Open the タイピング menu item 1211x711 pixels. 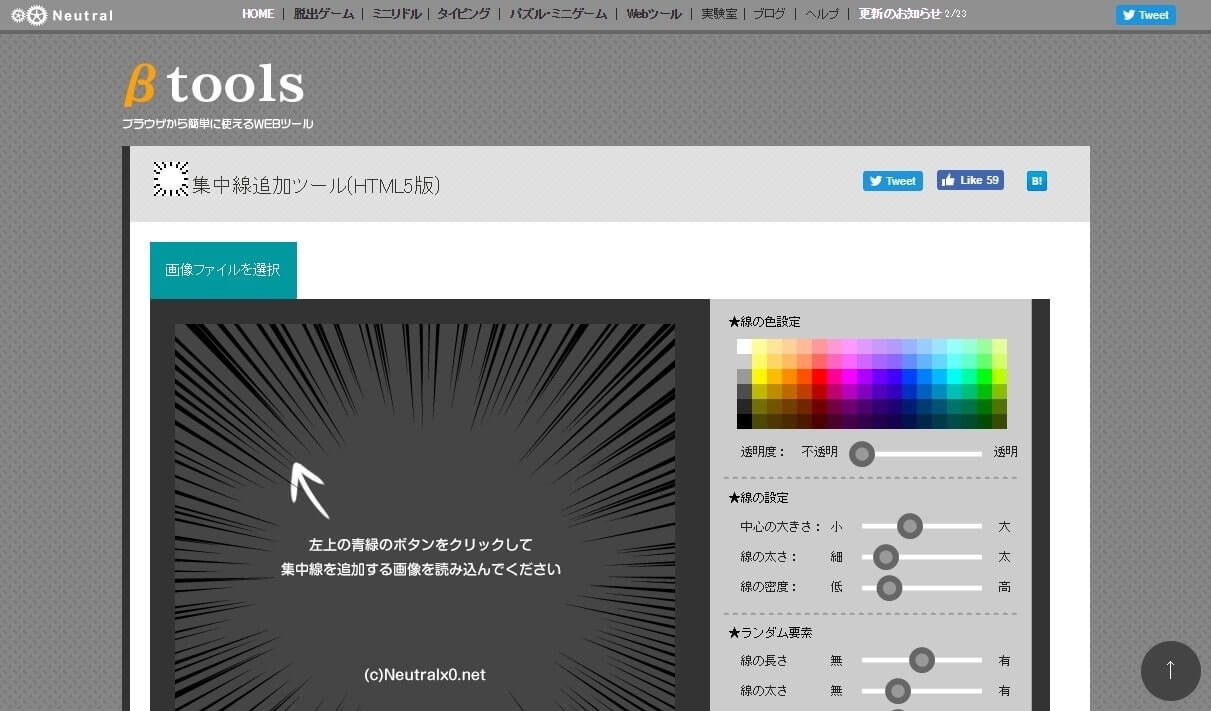pyautogui.click(x=464, y=14)
